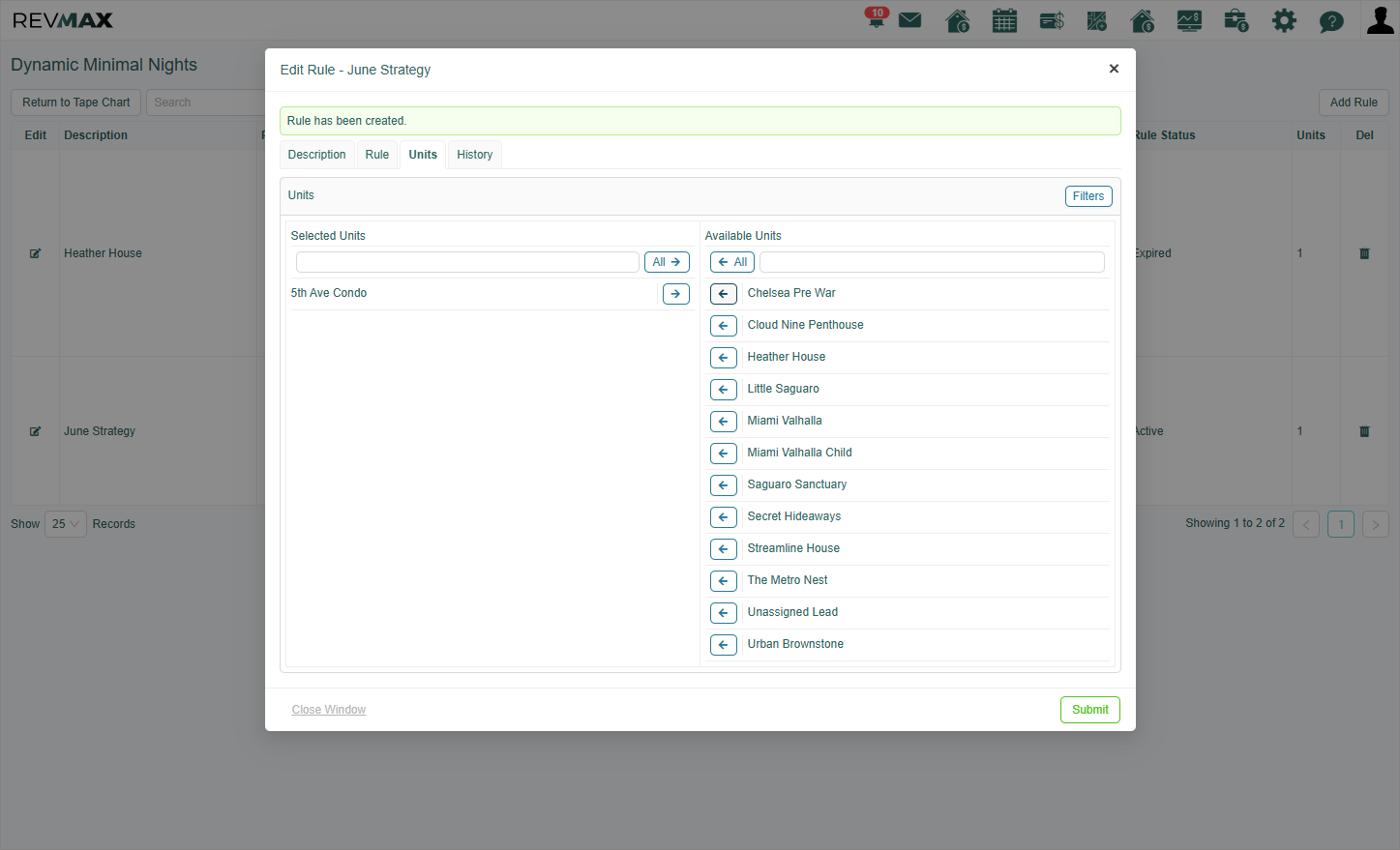Switch to the Description tab
Image resolution: width=1400 pixels, height=850 pixels.
[316, 155]
